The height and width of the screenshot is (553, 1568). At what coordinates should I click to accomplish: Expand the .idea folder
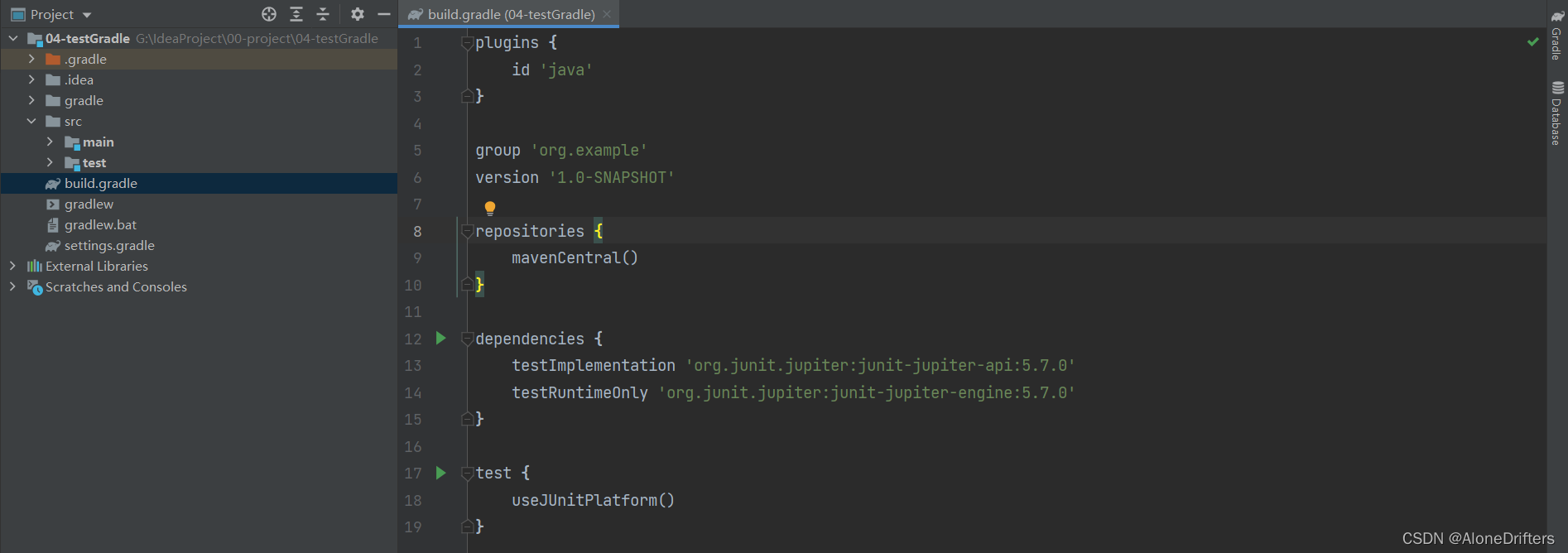point(31,79)
